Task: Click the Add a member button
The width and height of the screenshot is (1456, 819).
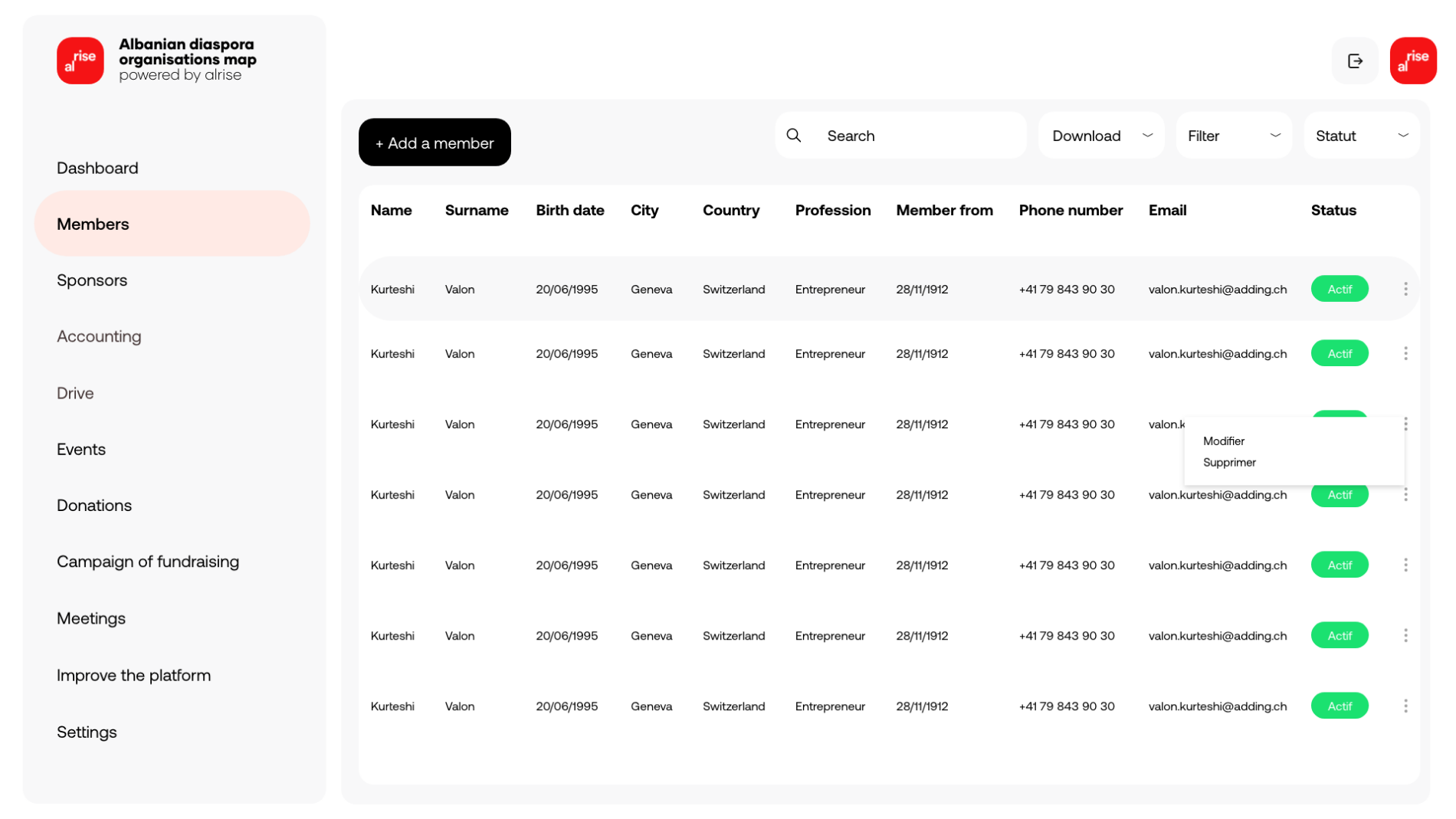Action: click(435, 143)
